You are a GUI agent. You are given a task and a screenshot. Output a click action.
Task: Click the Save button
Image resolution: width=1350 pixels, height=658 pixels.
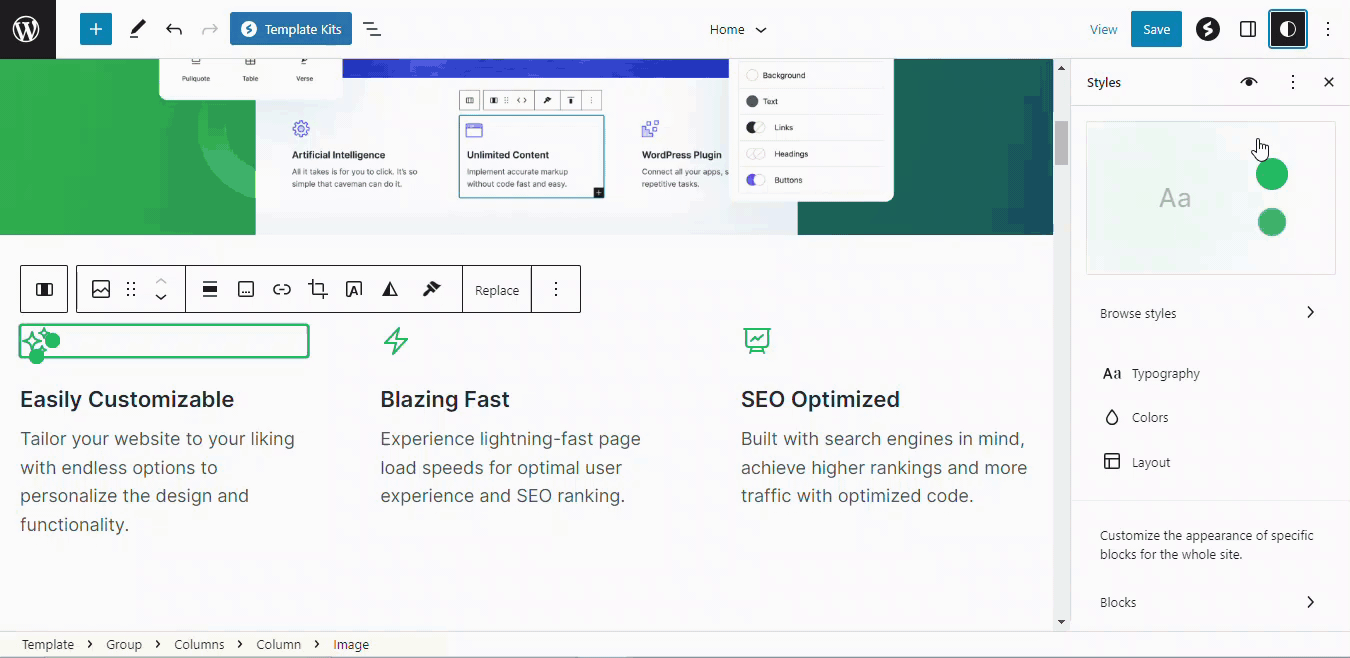pos(1156,29)
